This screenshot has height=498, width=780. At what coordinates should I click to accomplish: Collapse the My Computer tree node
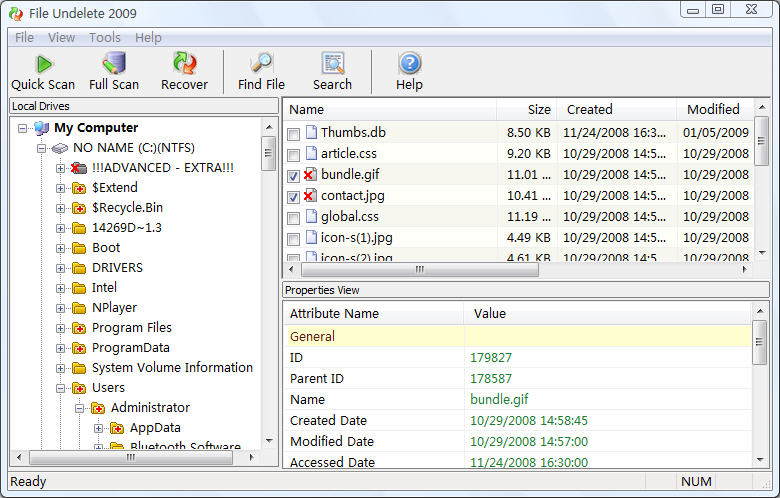pyautogui.click(x=22, y=128)
